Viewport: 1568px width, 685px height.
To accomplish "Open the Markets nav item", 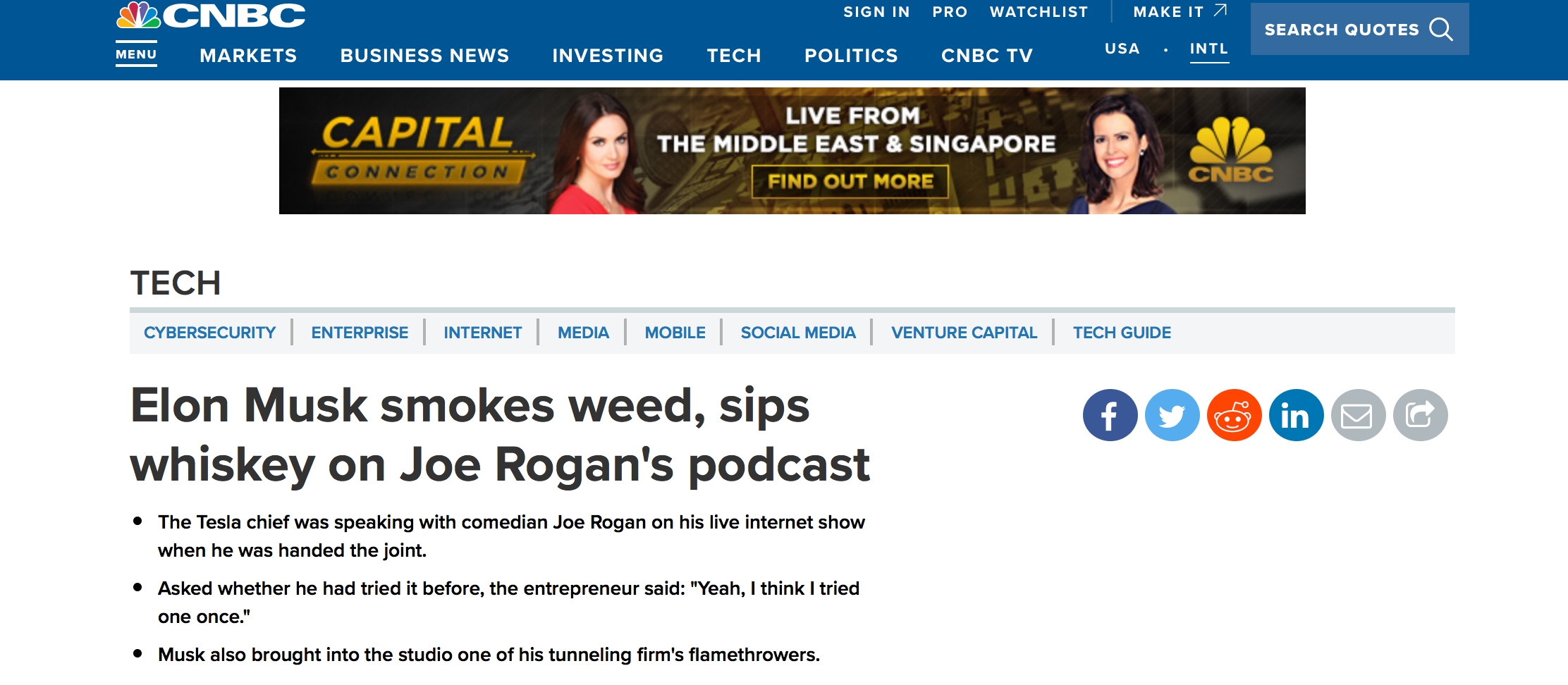I will [248, 56].
